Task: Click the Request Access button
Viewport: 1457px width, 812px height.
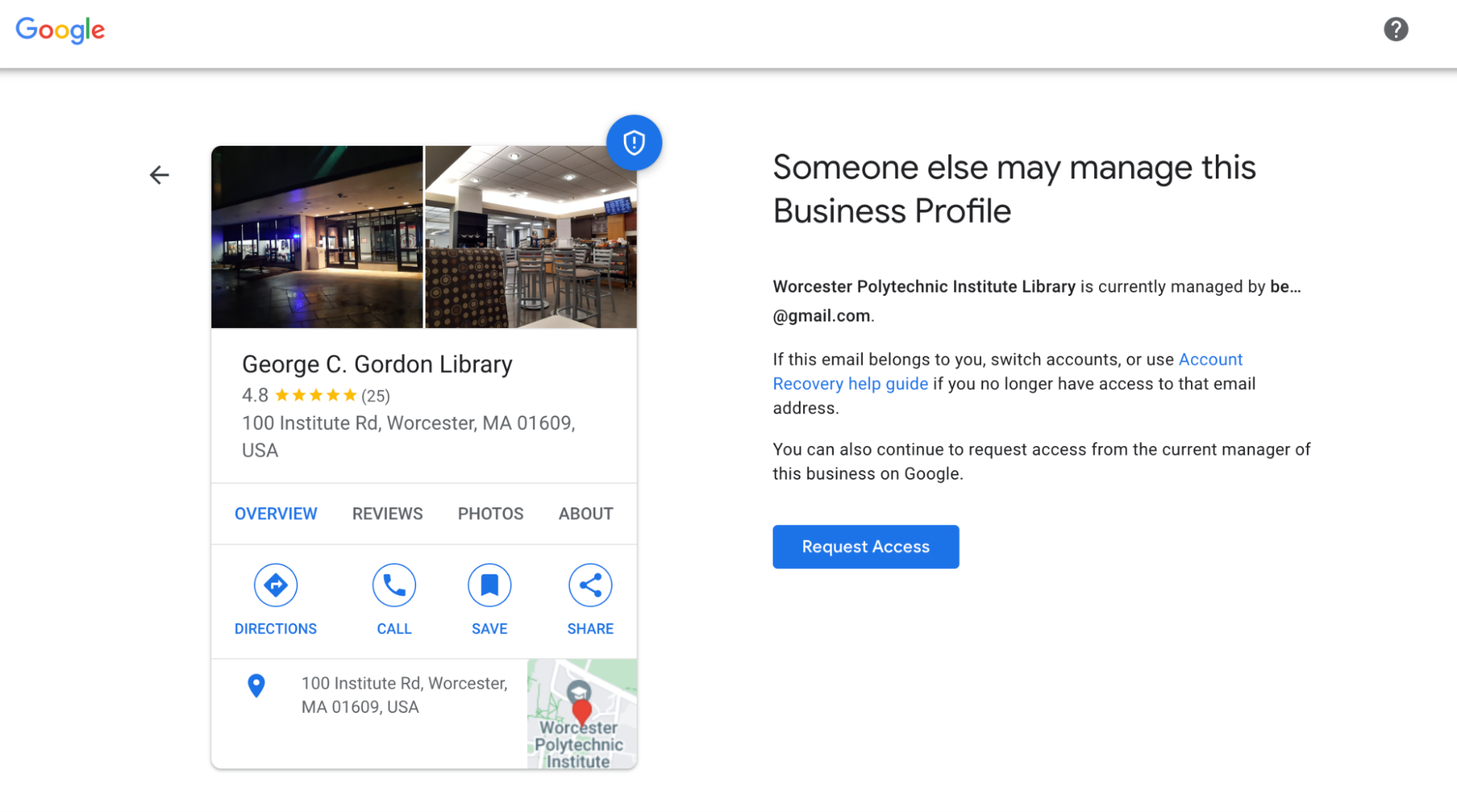Action: (x=866, y=547)
